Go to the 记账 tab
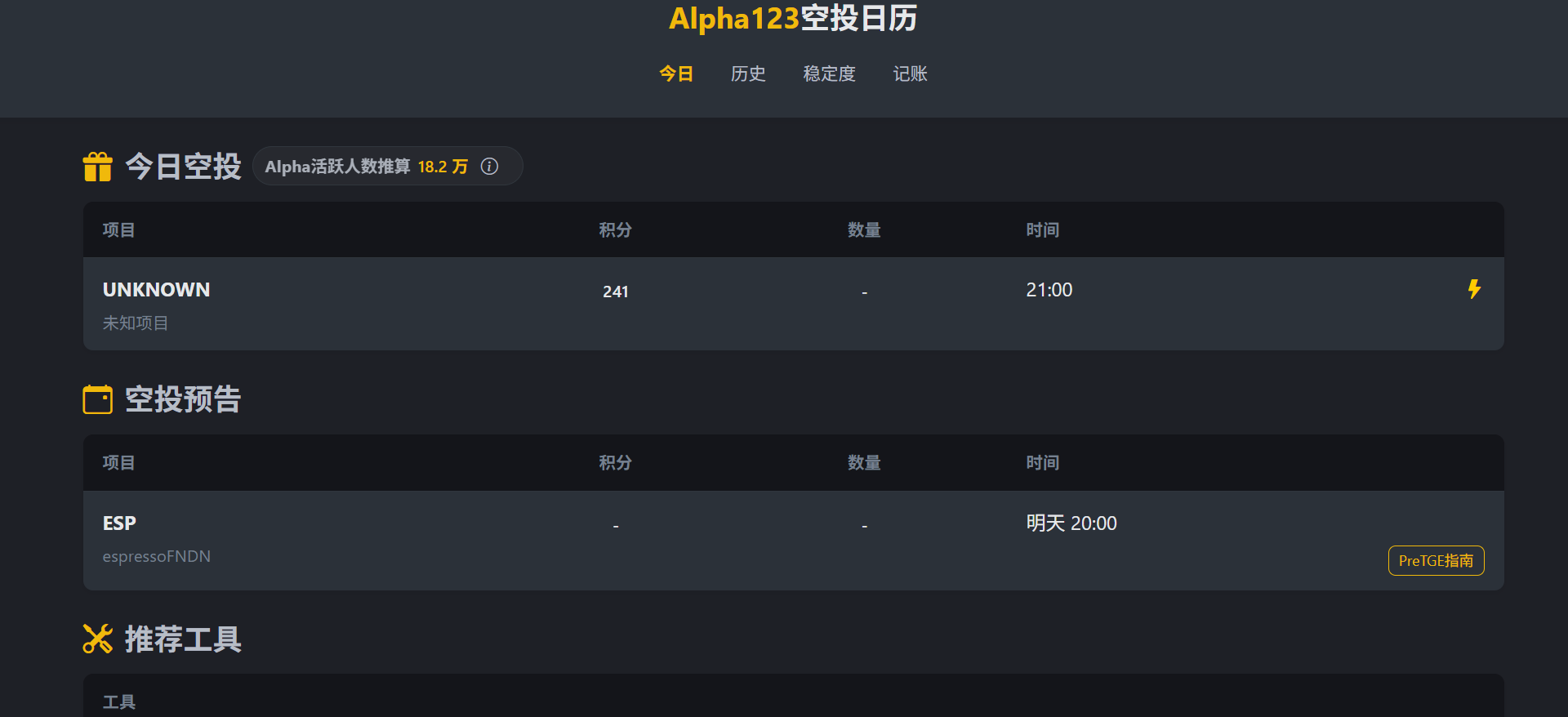 (x=910, y=74)
